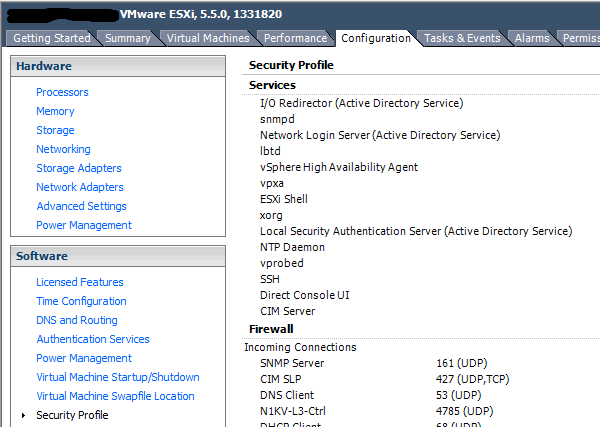Go to Networking settings

pos(63,149)
